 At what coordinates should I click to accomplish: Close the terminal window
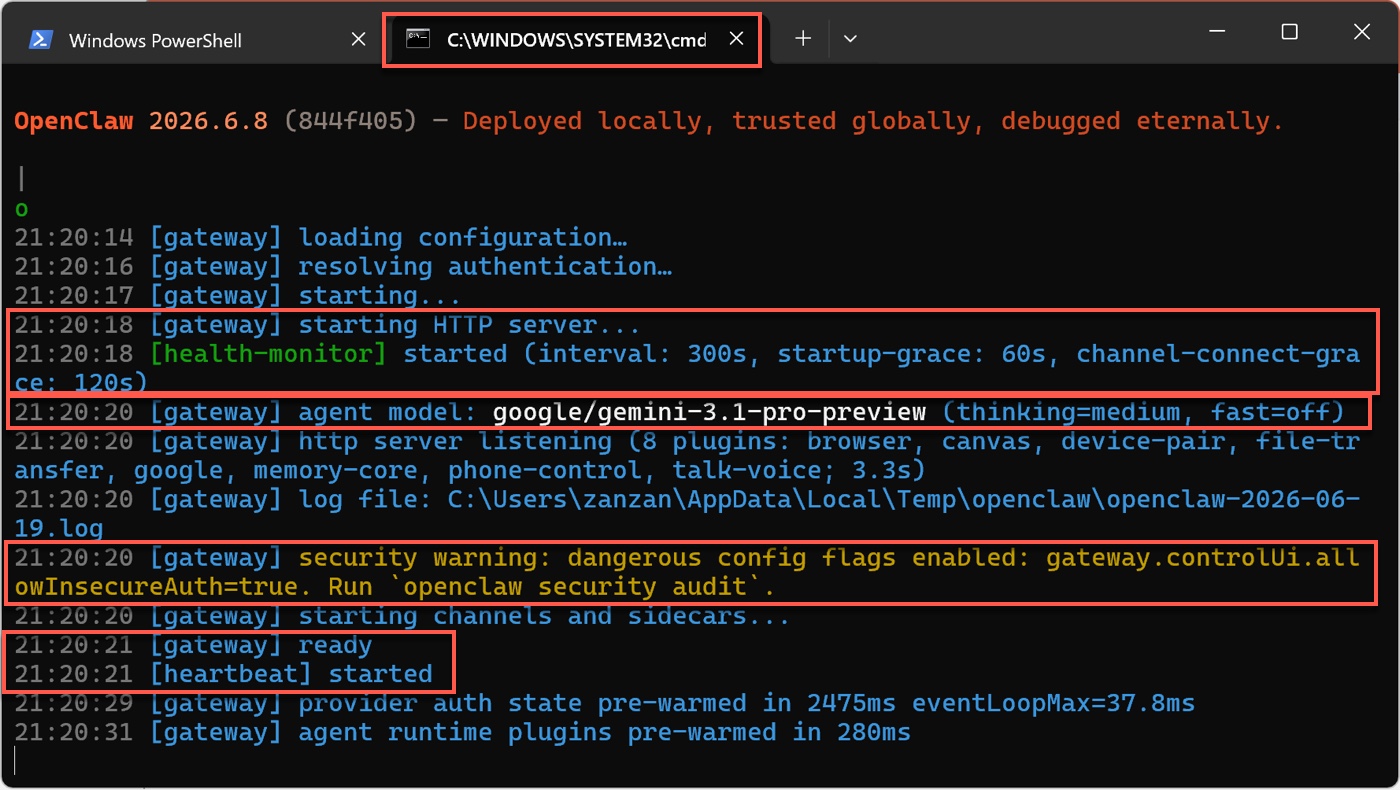tap(1361, 33)
